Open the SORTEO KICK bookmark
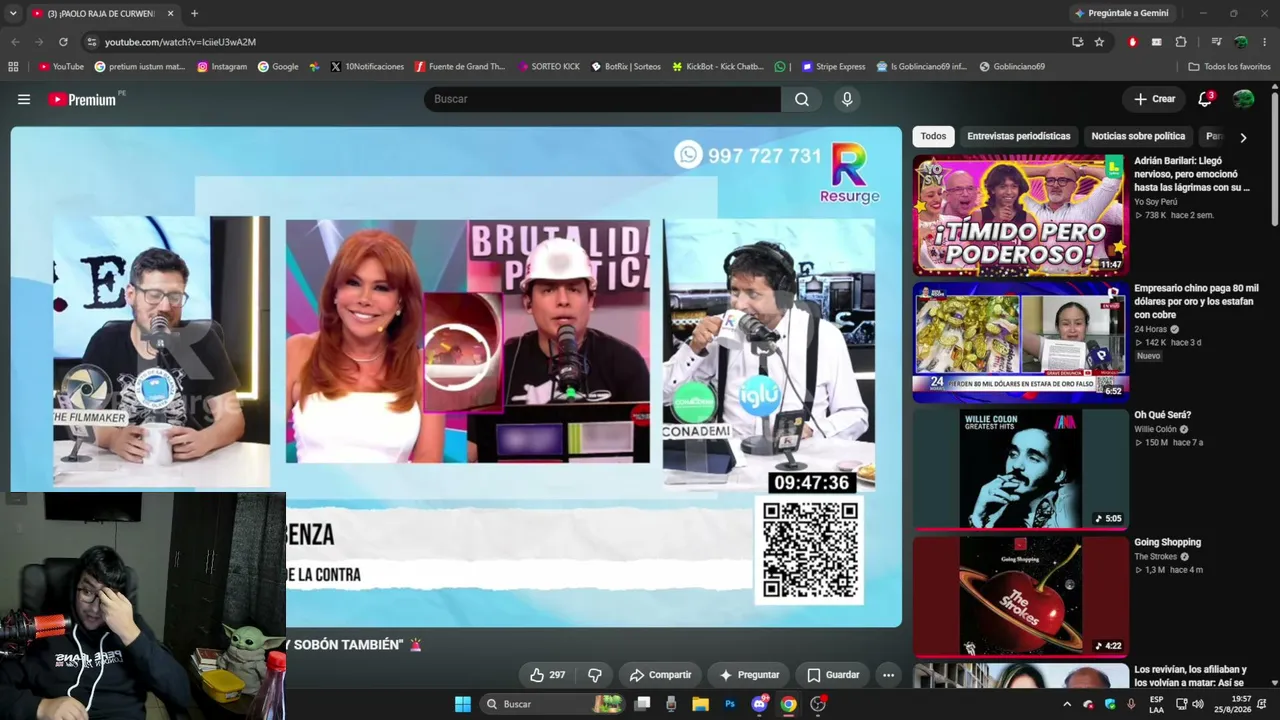1280x720 pixels. (x=549, y=67)
